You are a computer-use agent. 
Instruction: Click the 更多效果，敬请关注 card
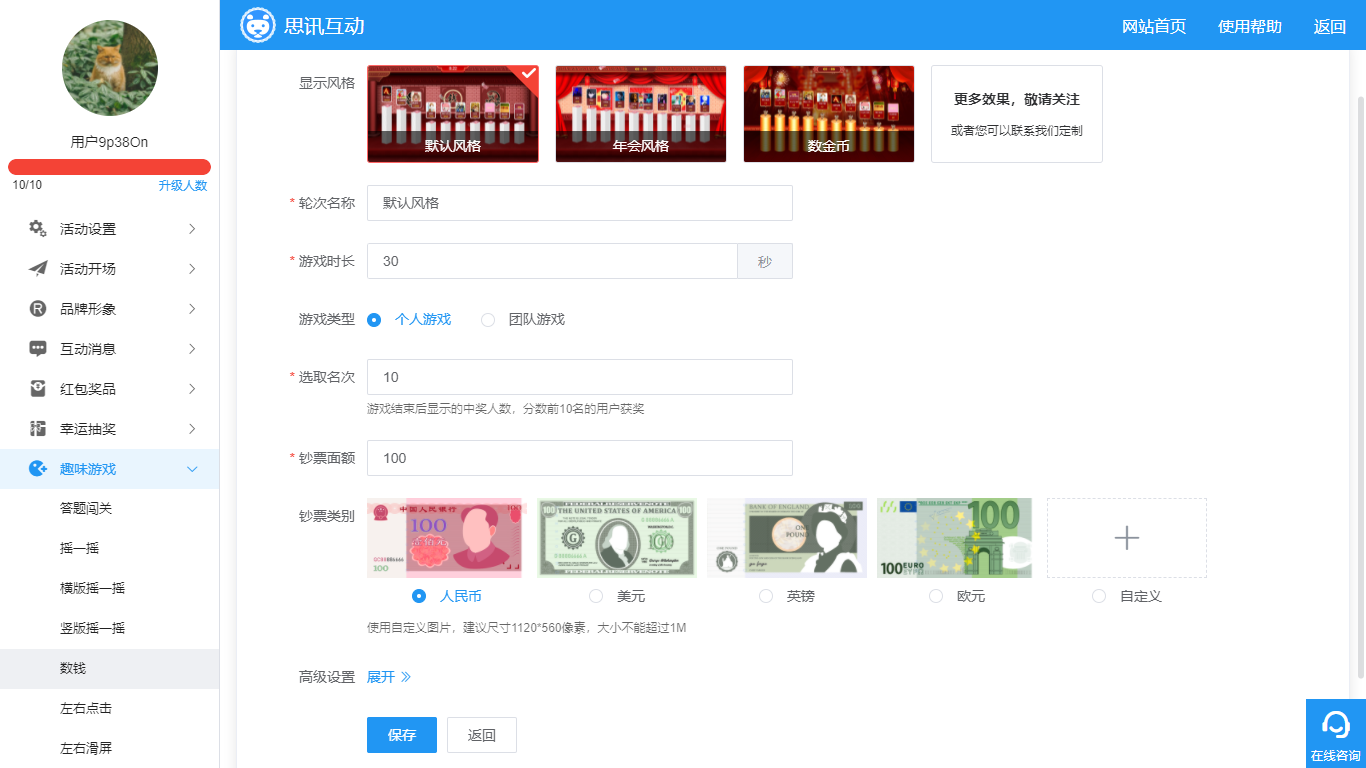click(1017, 114)
